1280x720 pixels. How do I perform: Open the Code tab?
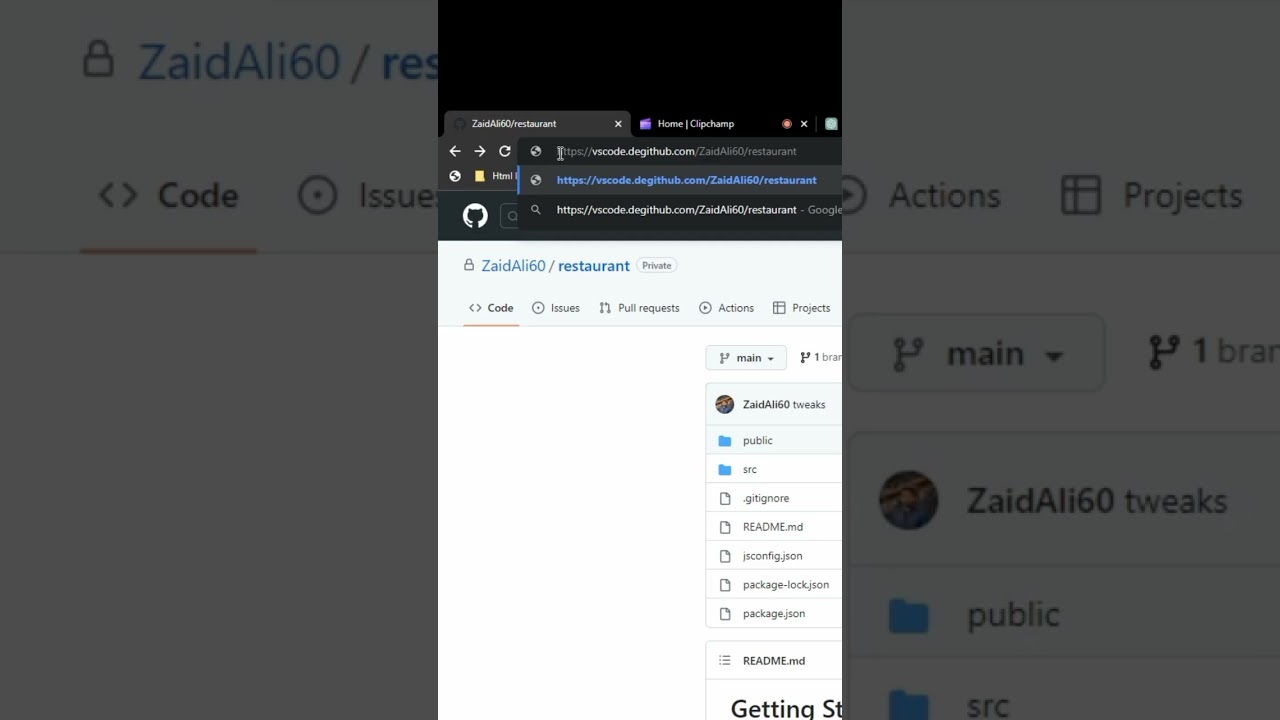pyautogui.click(x=491, y=308)
